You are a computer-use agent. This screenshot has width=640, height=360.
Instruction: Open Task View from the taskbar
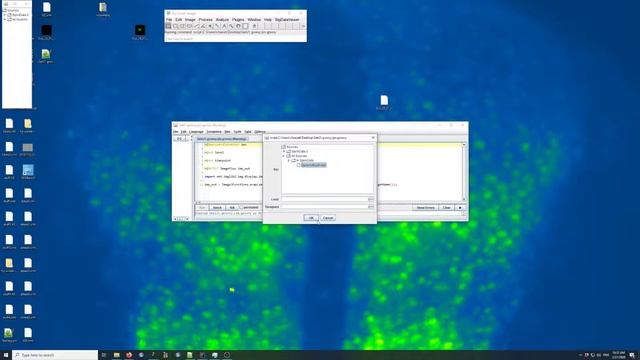point(104,355)
